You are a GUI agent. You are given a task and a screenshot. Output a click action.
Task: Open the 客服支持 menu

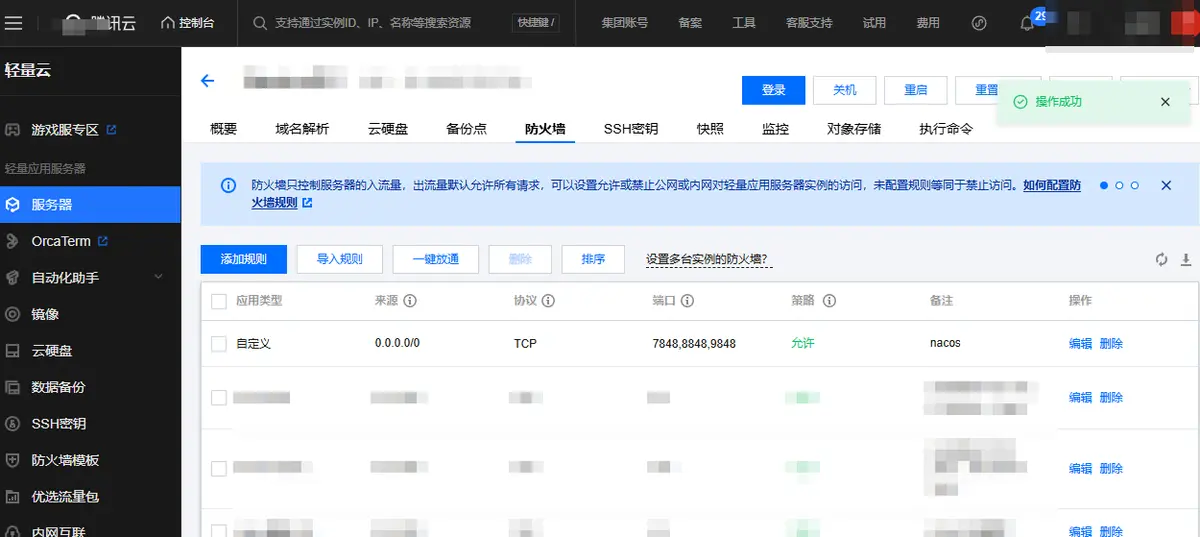coord(809,22)
